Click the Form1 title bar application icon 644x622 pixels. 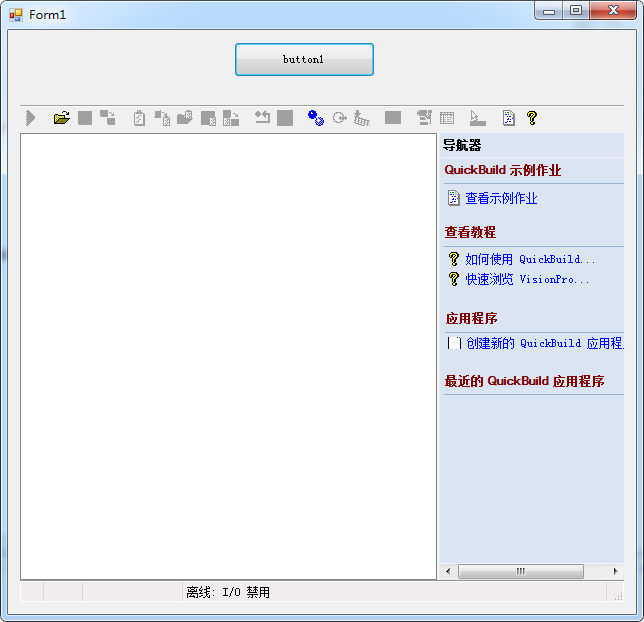pyautogui.click(x=16, y=15)
